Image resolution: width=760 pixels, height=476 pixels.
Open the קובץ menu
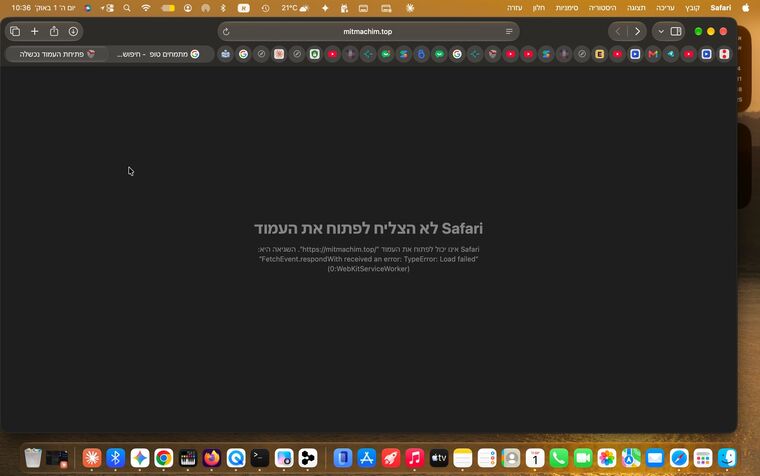pyautogui.click(x=692, y=8)
